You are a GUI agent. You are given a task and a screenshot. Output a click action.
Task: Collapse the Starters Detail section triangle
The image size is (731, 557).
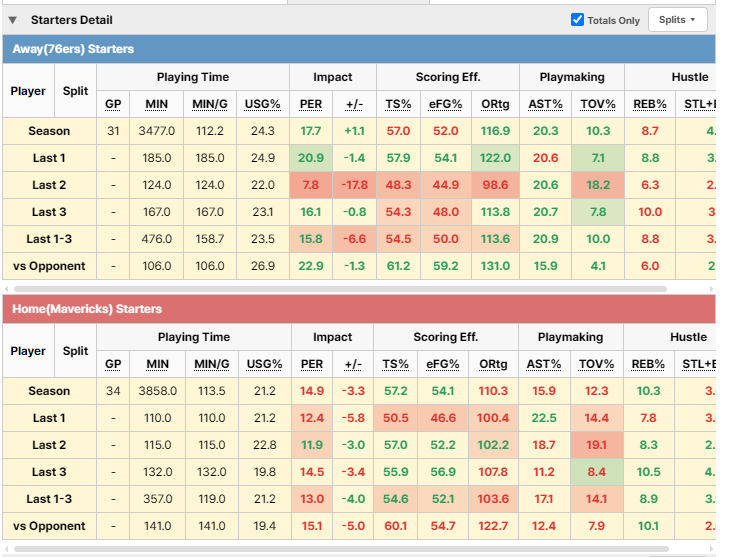tap(13, 20)
